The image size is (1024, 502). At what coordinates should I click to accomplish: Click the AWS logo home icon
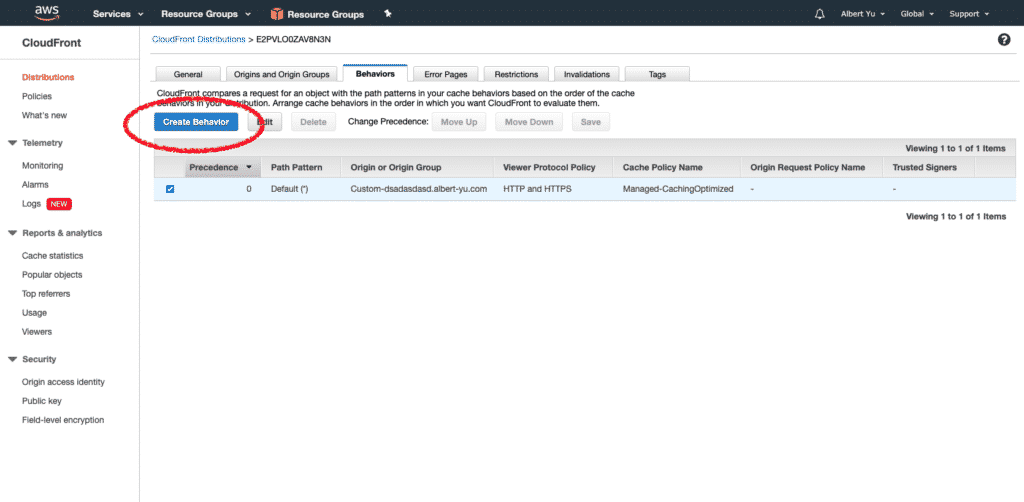(x=46, y=12)
